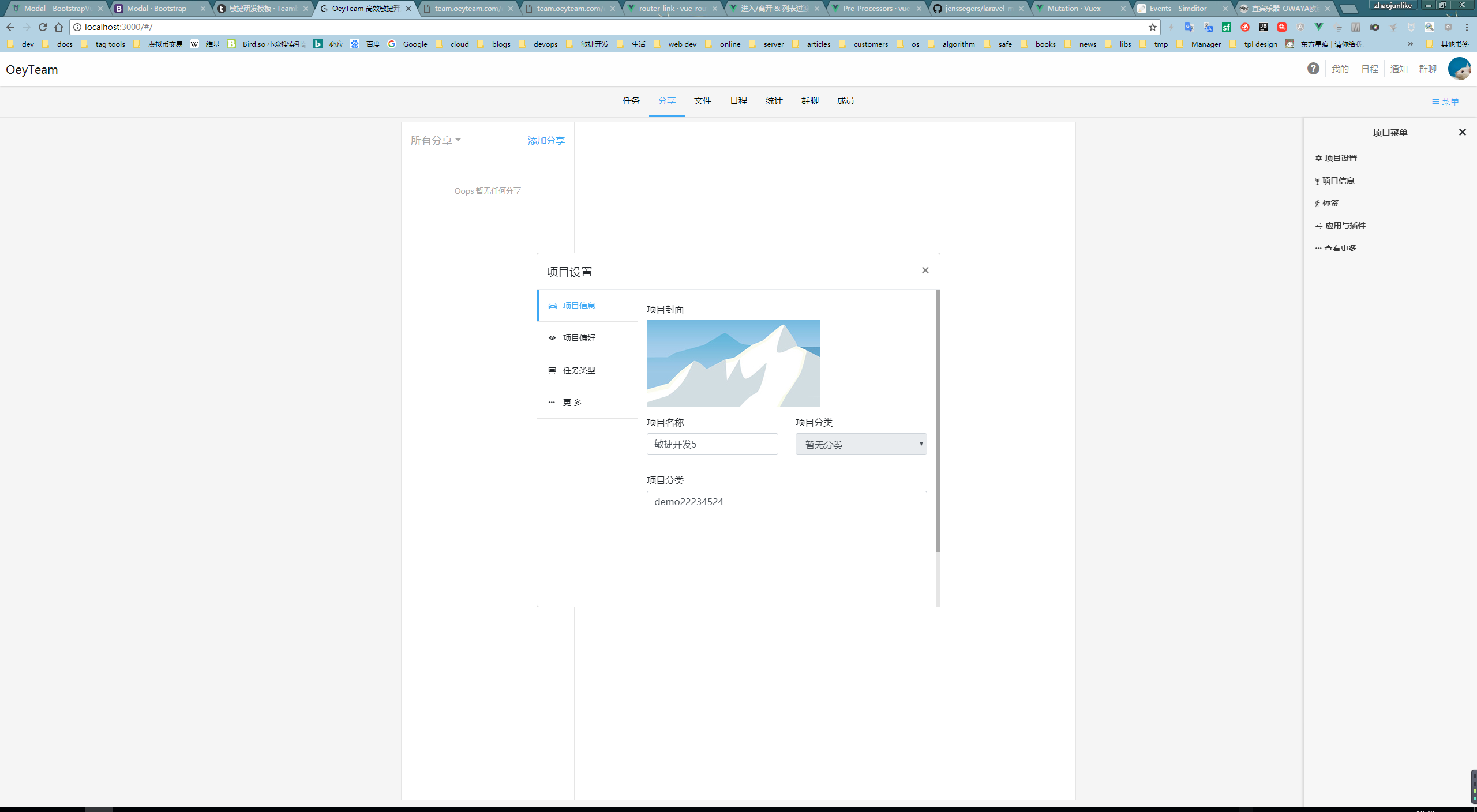1477x812 pixels.
Task: Click the 项目名称 input field
Action: 712,444
